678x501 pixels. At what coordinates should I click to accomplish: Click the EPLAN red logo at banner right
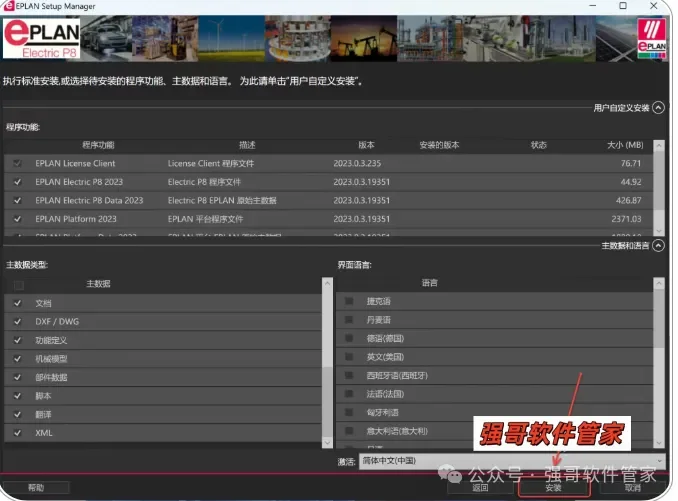click(652, 38)
